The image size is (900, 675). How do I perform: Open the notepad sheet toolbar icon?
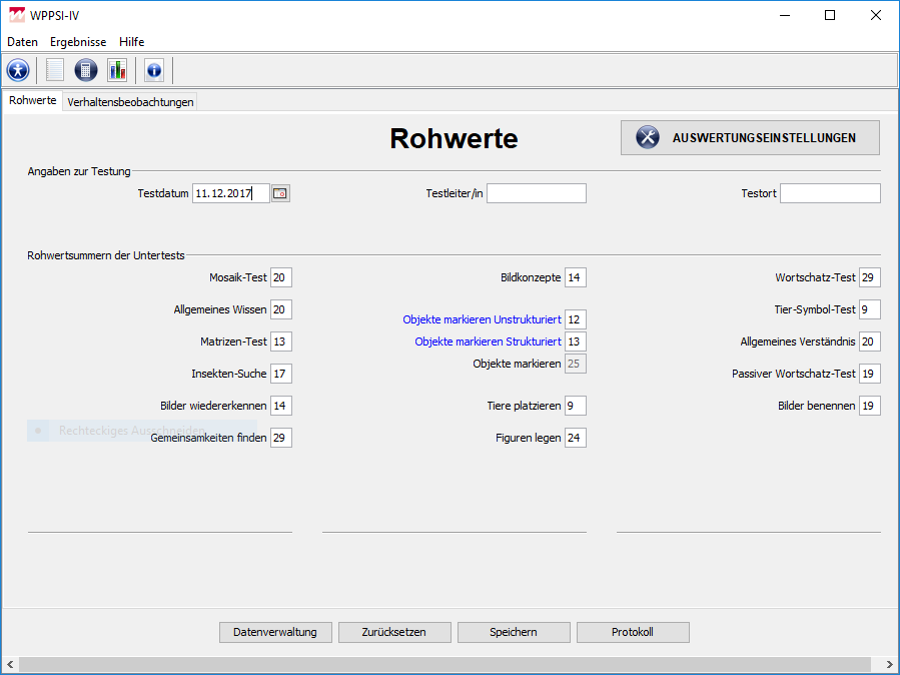pyautogui.click(x=55, y=70)
